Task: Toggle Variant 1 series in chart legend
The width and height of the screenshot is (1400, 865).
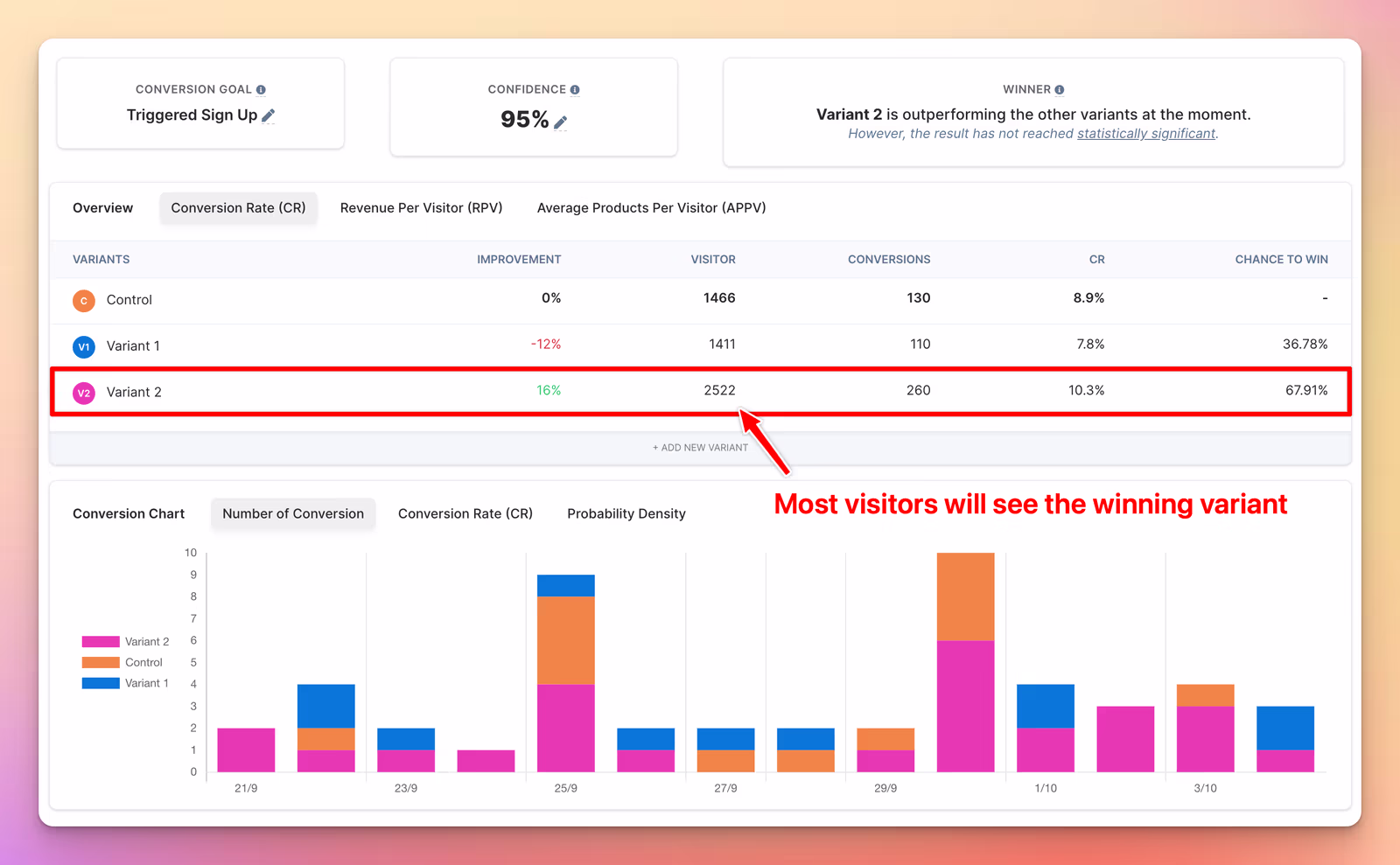Action: (125, 684)
